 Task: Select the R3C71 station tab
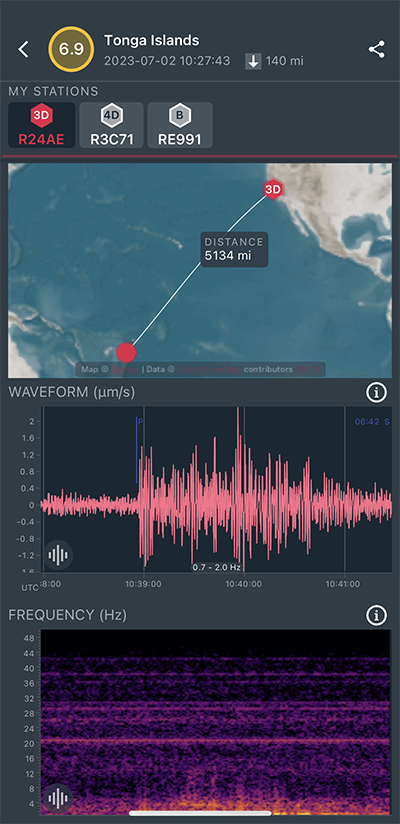click(x=111, y=125)
